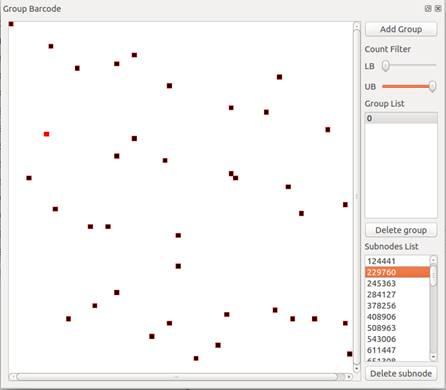The image size is (446, 390).
Task: Click the node in the top-left canvas corner
Action: (11, 24)
